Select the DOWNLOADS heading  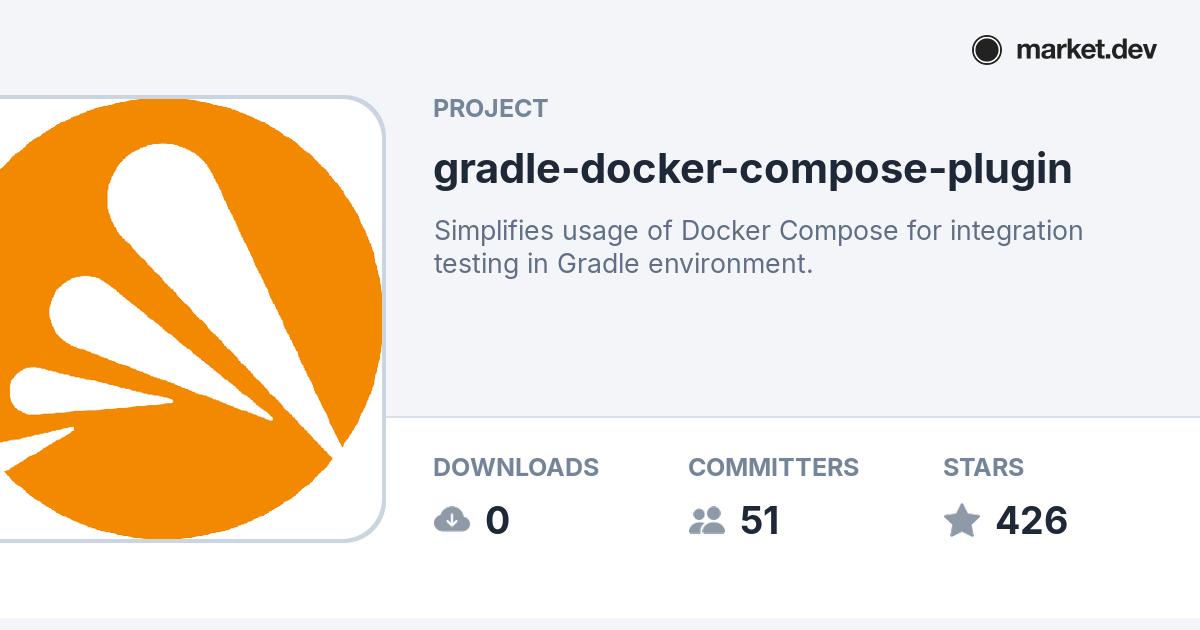click(515, 467)
